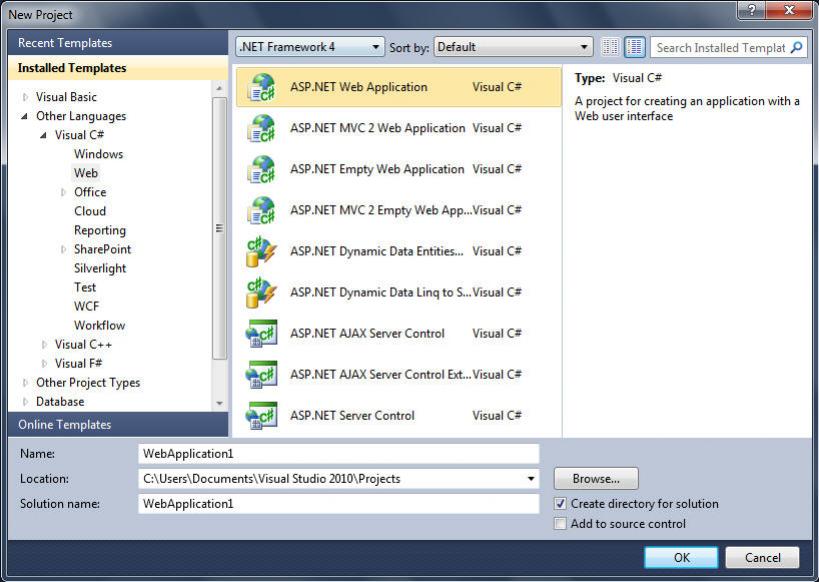The height and width of the screenshot is (582, 819).
Task: Click the ASP.NET Dynamic Data Linq icon
Action: point(261,293)
